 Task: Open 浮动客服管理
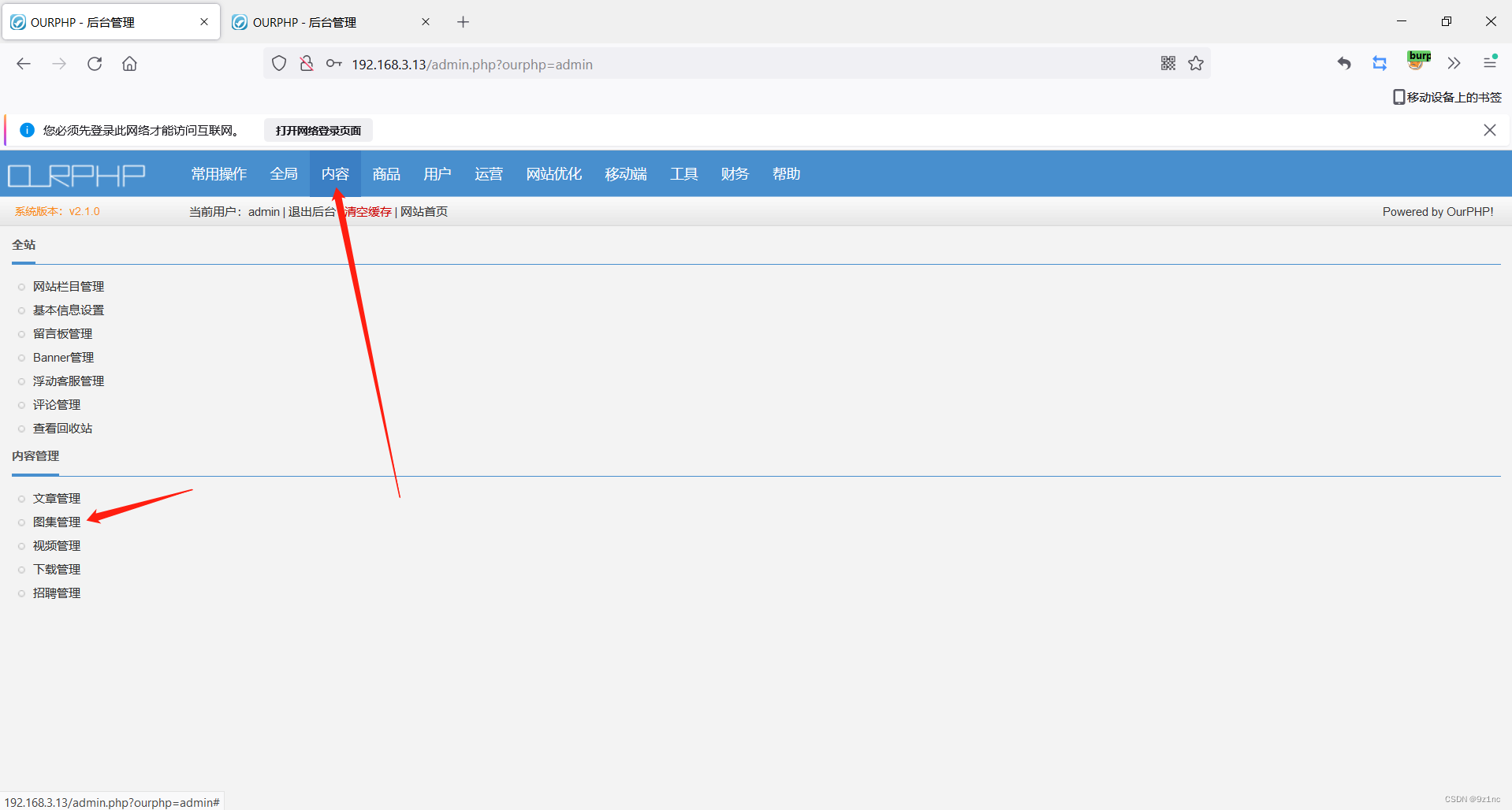click(69, 381)
